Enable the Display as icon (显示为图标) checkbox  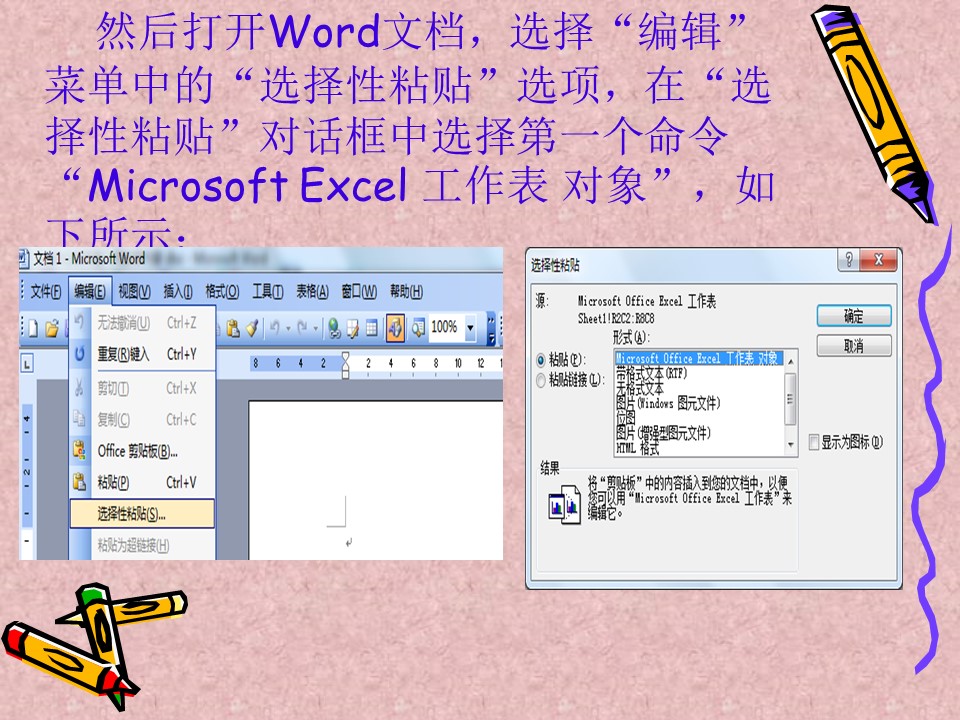(814, 442)
